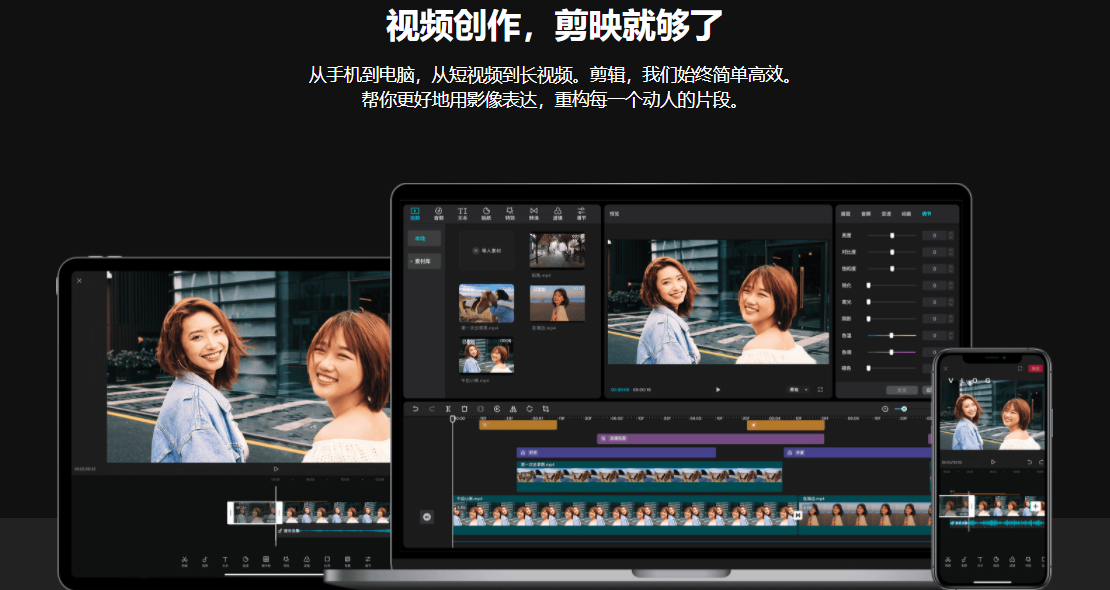The image size is (1110, 590).
Task: Open the 贴纸 sticker tool icon
Action: click(486, 213)
